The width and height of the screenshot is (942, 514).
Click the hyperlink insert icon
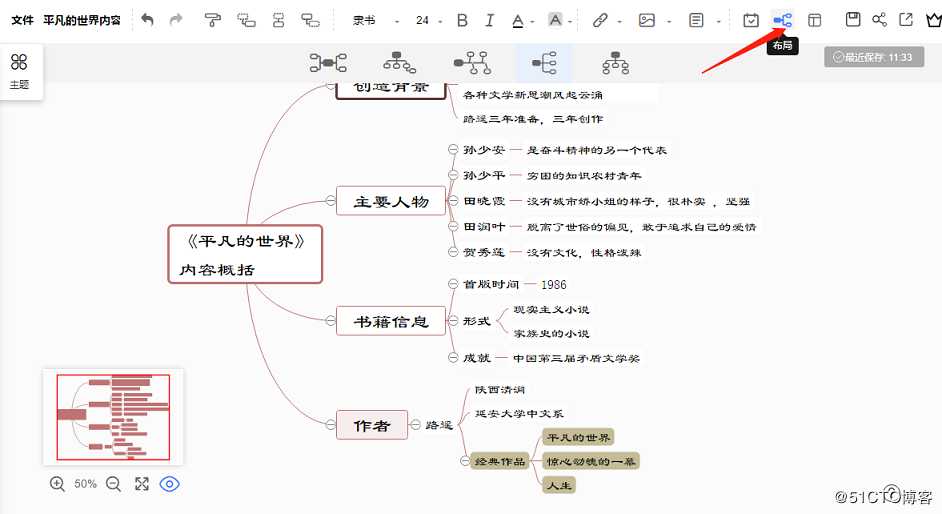(x=600, y=20)
